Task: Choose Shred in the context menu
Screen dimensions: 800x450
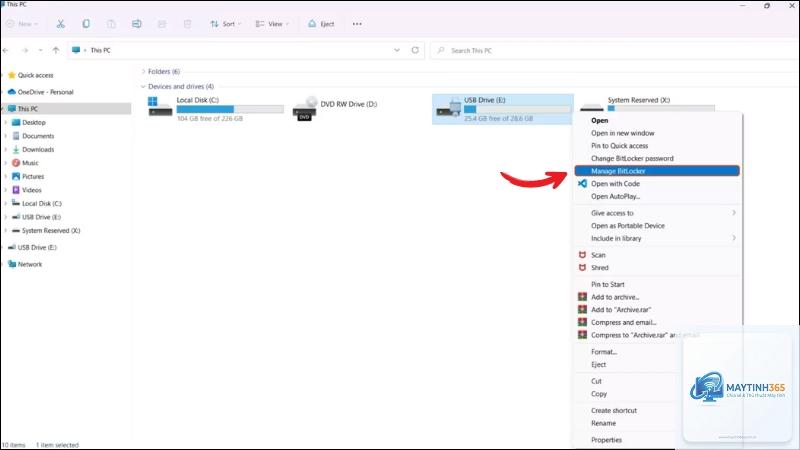Action: [599, 268]
